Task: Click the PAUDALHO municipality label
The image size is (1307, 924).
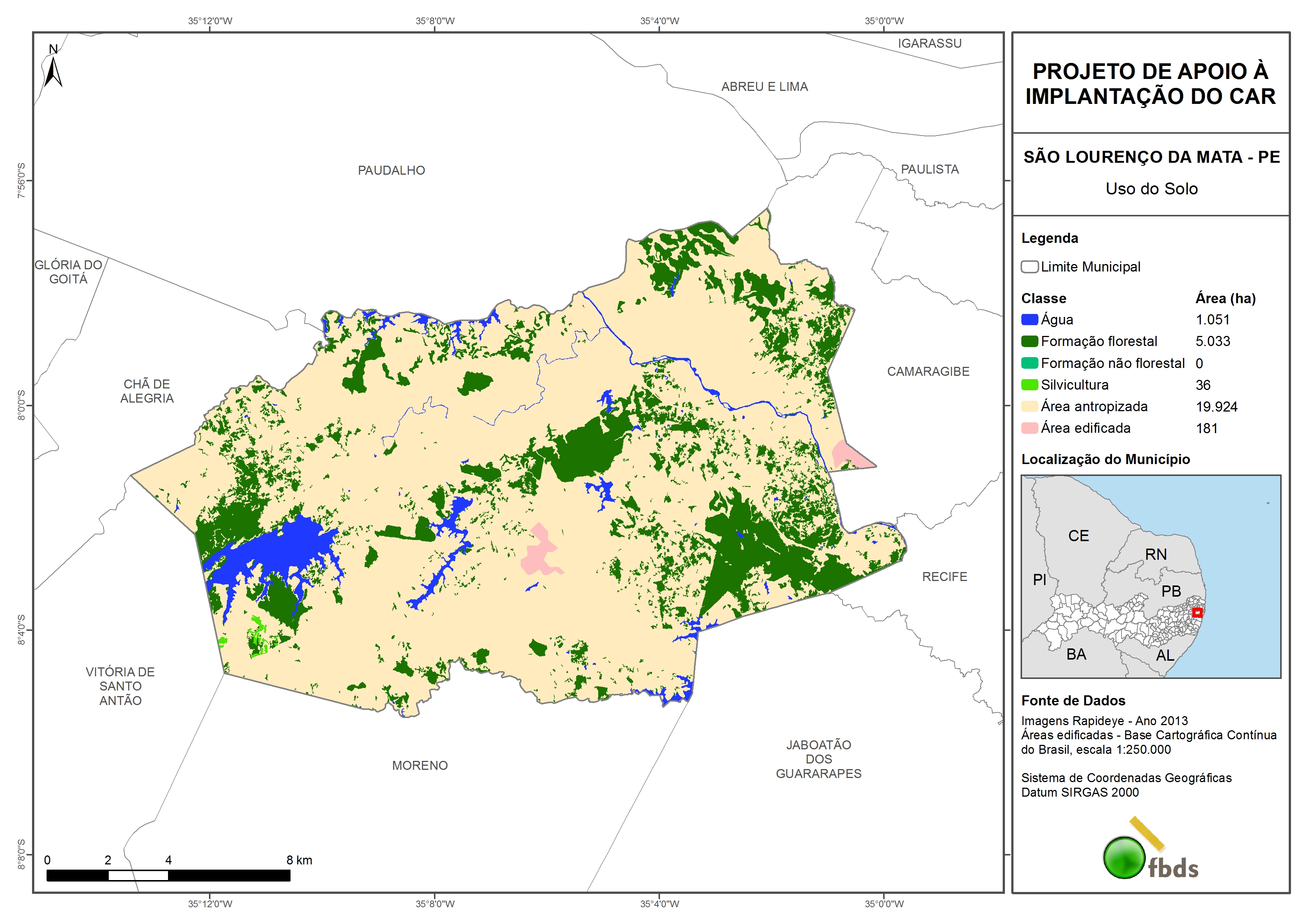Action: pos(391,170)
